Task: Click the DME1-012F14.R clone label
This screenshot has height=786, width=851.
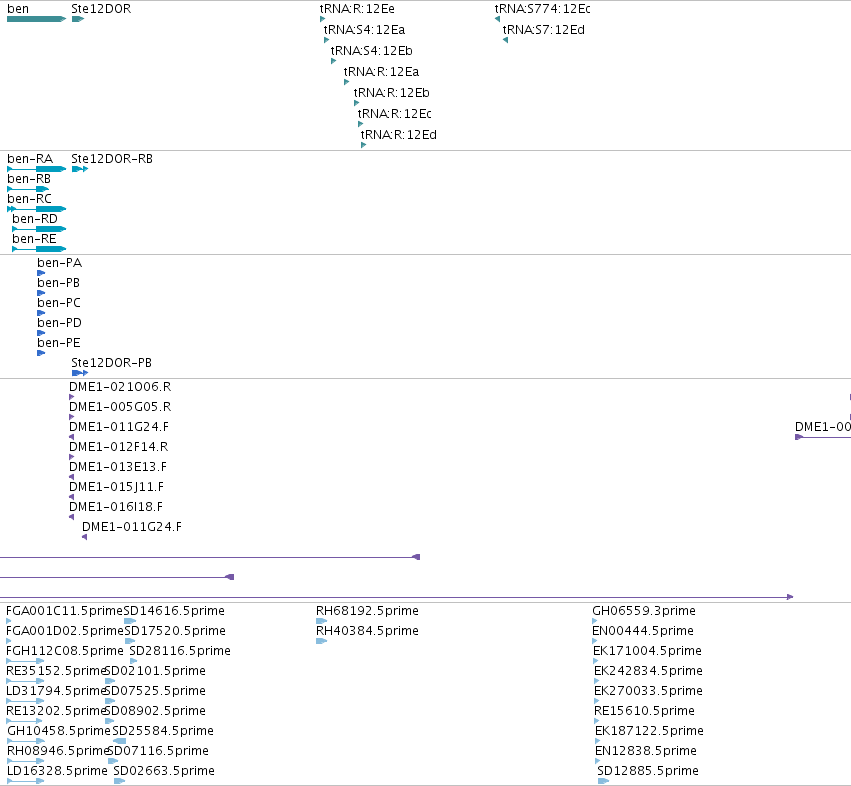Action: coord(118,447)
